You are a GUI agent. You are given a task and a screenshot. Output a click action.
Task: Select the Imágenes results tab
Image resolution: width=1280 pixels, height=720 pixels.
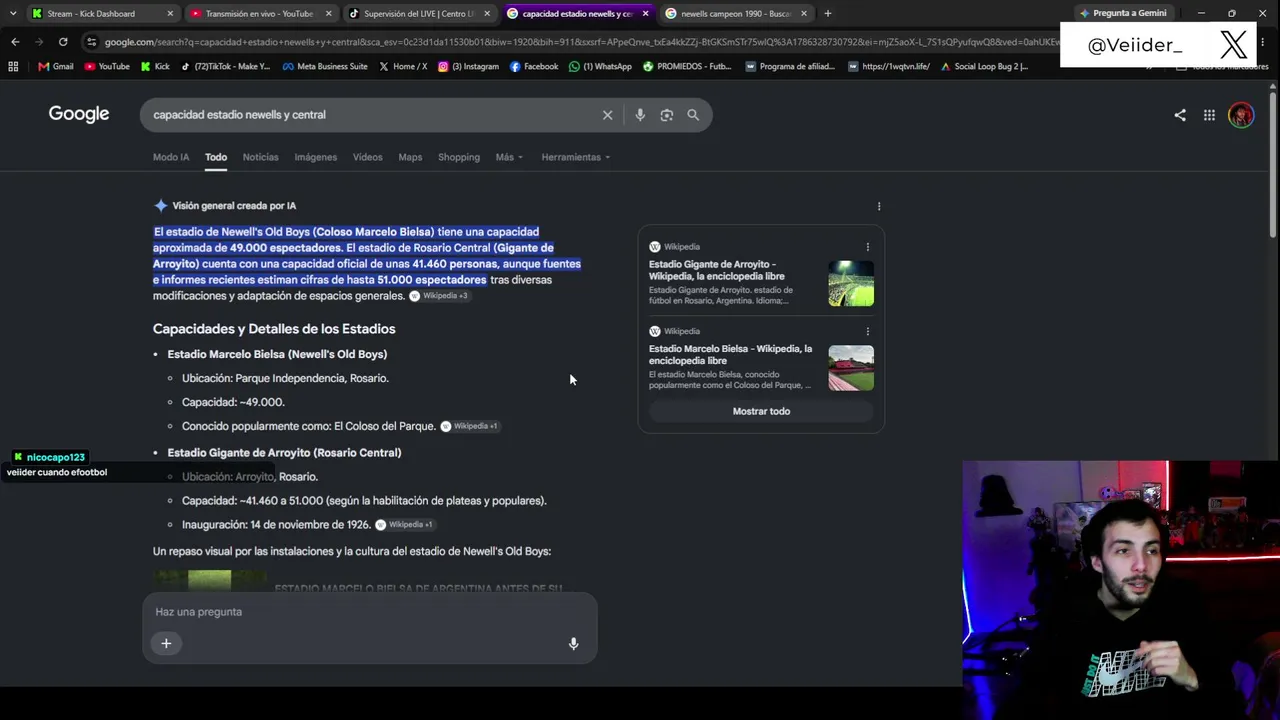pyautogui.click(x=315, y=157)
